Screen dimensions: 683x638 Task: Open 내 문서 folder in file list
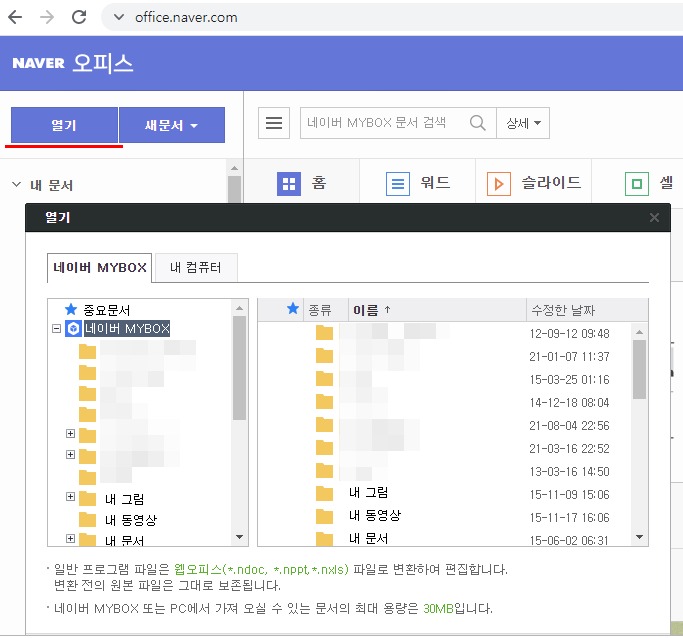[x=369, y=539]
